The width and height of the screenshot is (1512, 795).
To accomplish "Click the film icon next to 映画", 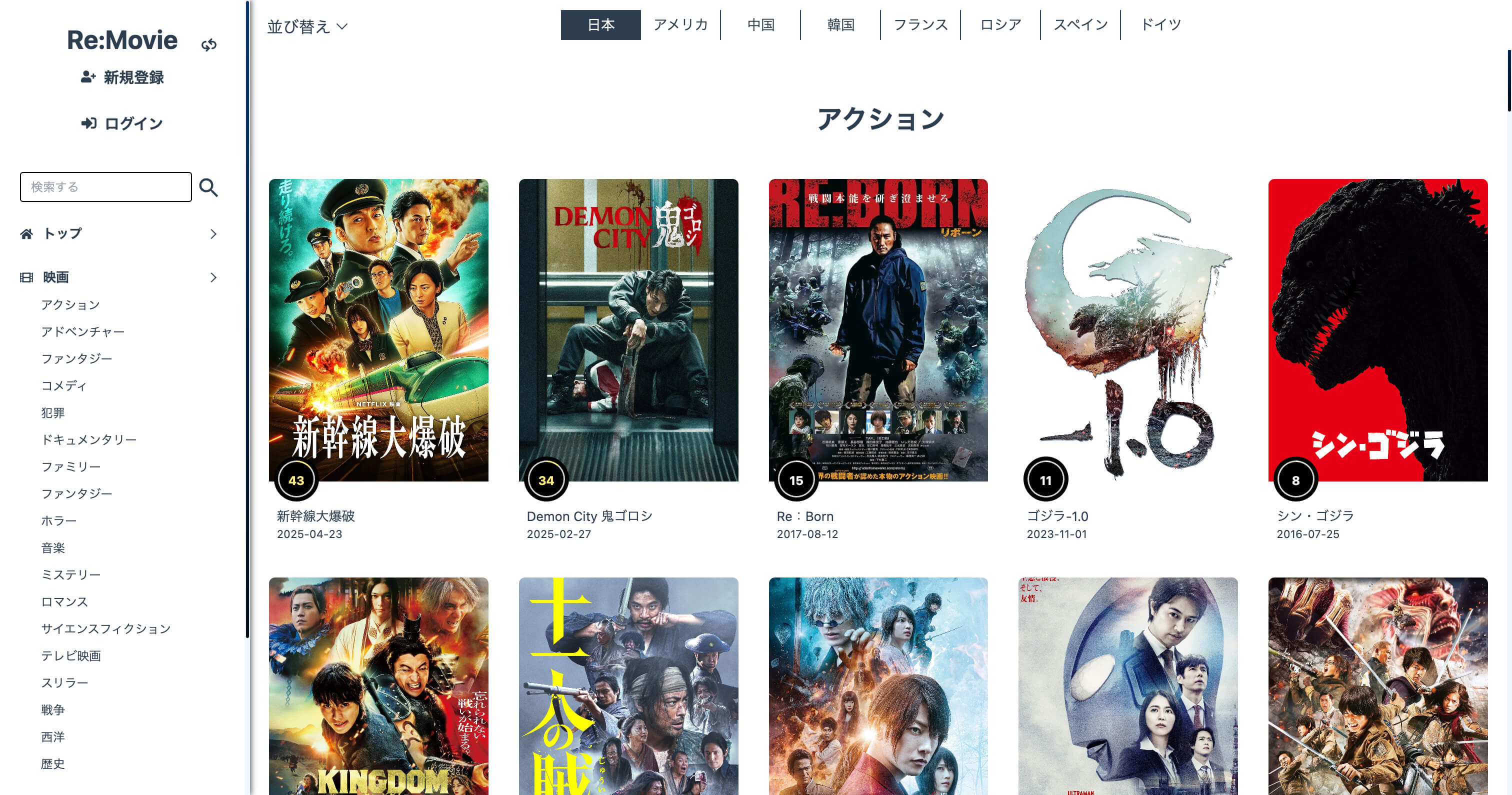I will point(26,277).
